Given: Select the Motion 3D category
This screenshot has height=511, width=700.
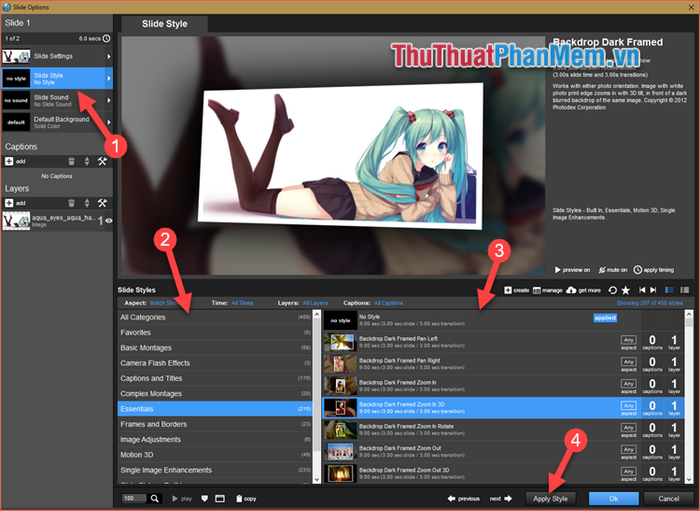Looking at the screenshot, I should [215, 455].
